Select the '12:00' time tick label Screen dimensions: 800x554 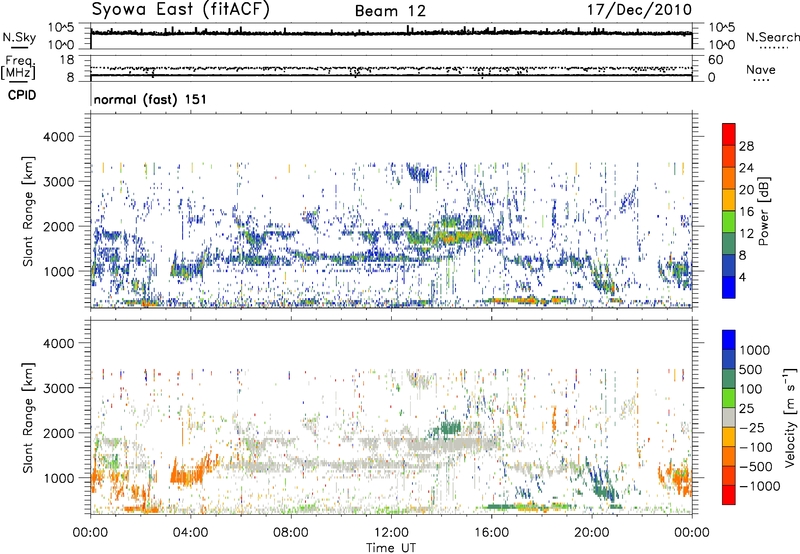391,533
